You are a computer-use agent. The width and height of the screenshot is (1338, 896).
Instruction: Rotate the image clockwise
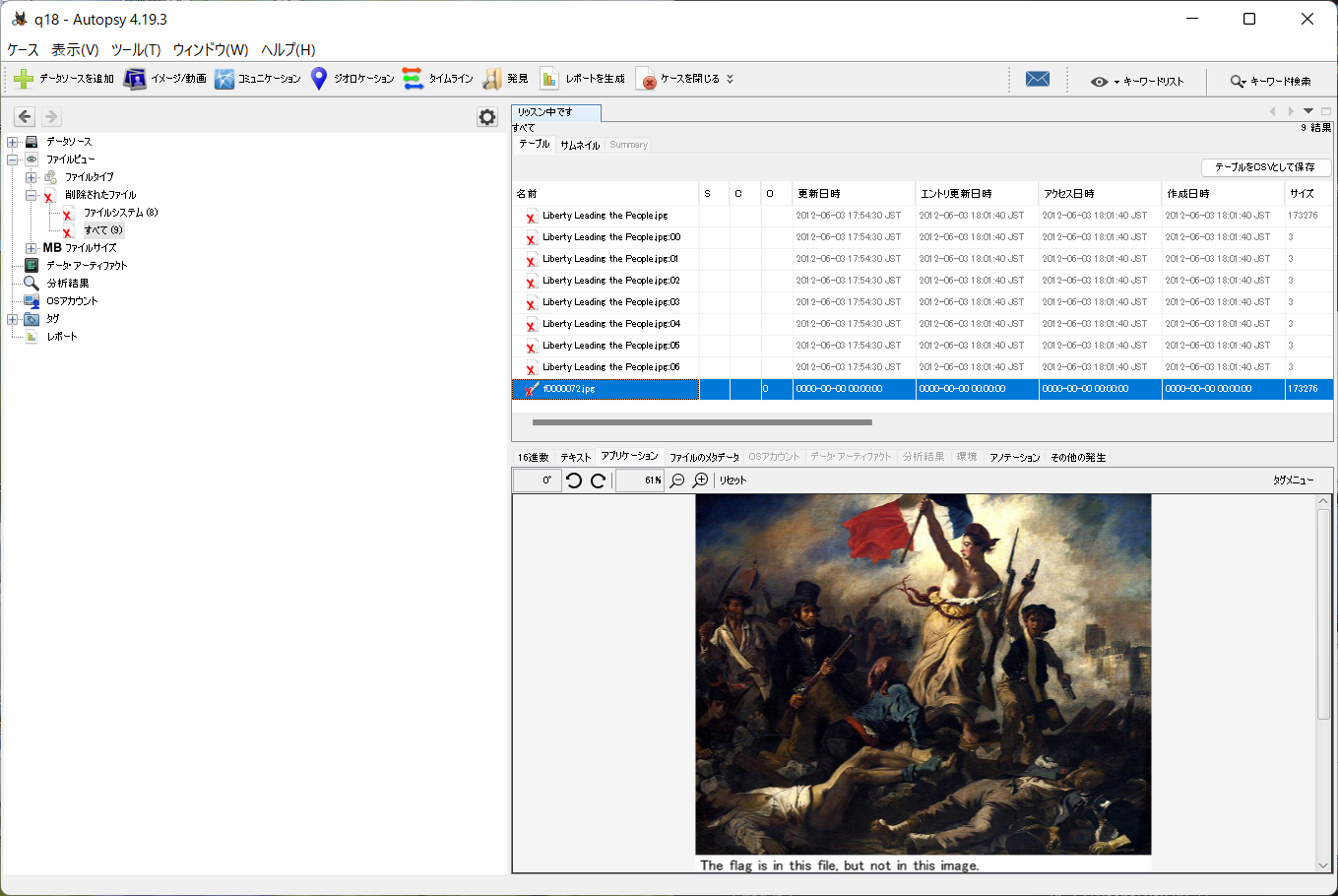pyautogui.click(x=598, y=480)
